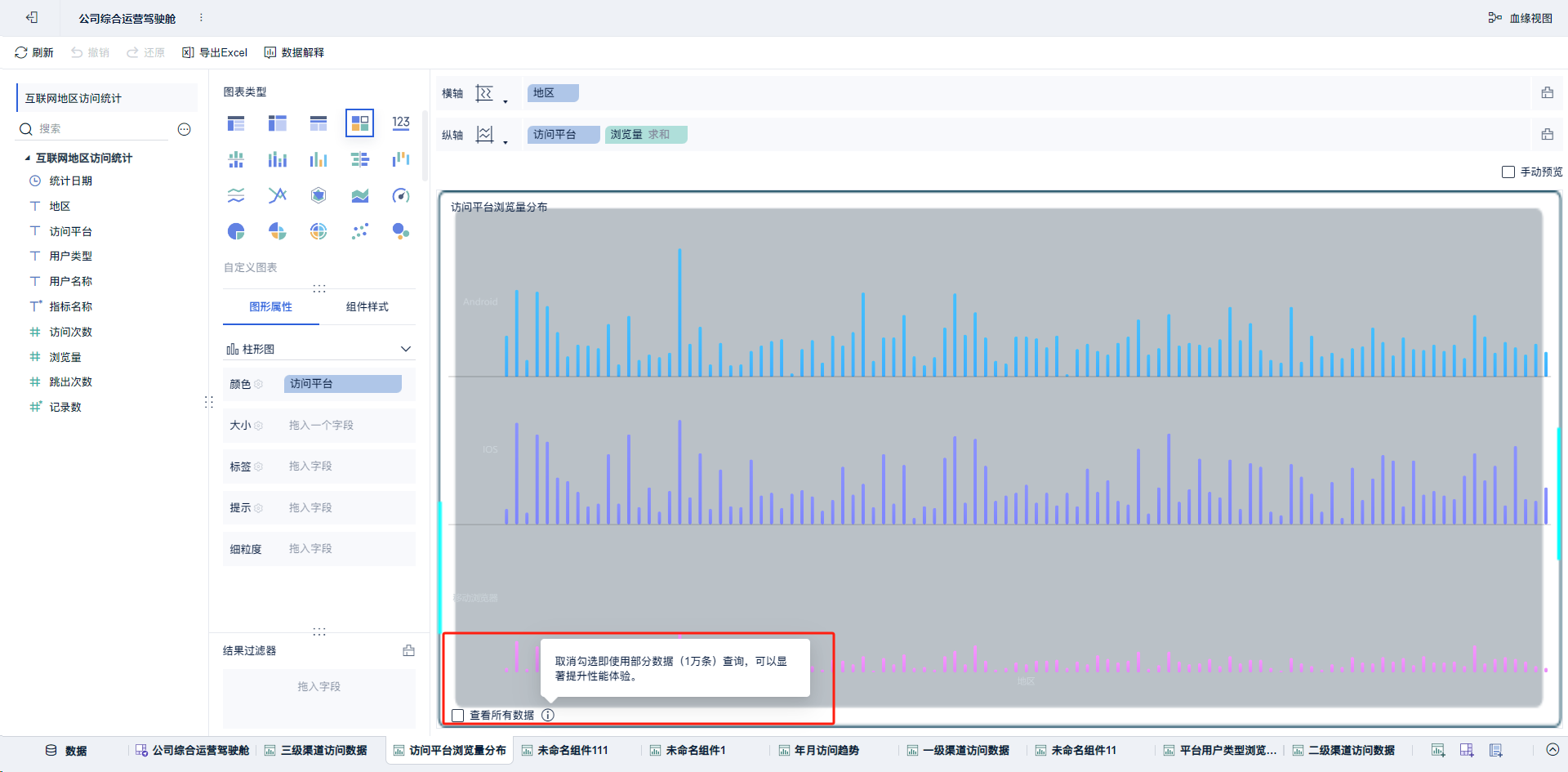Viewport: 1568px width, 772px height.
Task: Switch to the 图形属性 tab
Action: [x=271, y=306]
